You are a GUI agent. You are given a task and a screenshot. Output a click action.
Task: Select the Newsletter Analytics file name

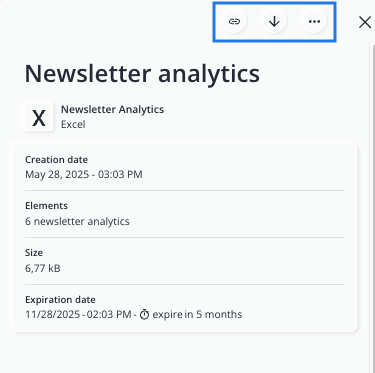point(112,109)
